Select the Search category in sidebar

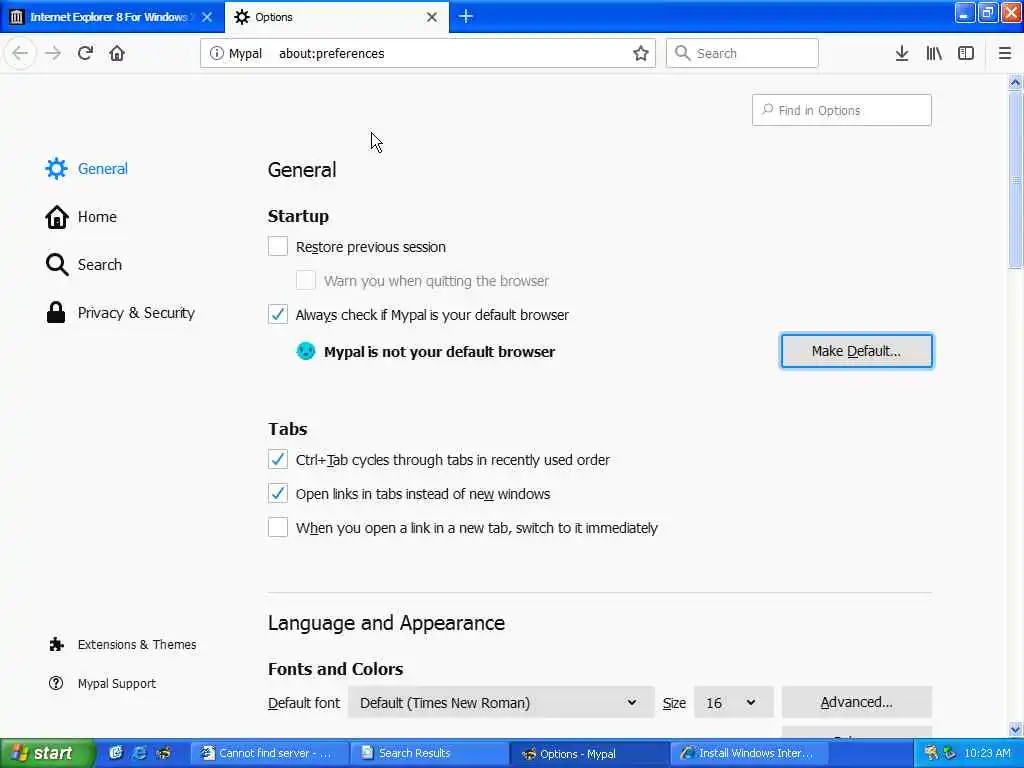pos(84,264)
